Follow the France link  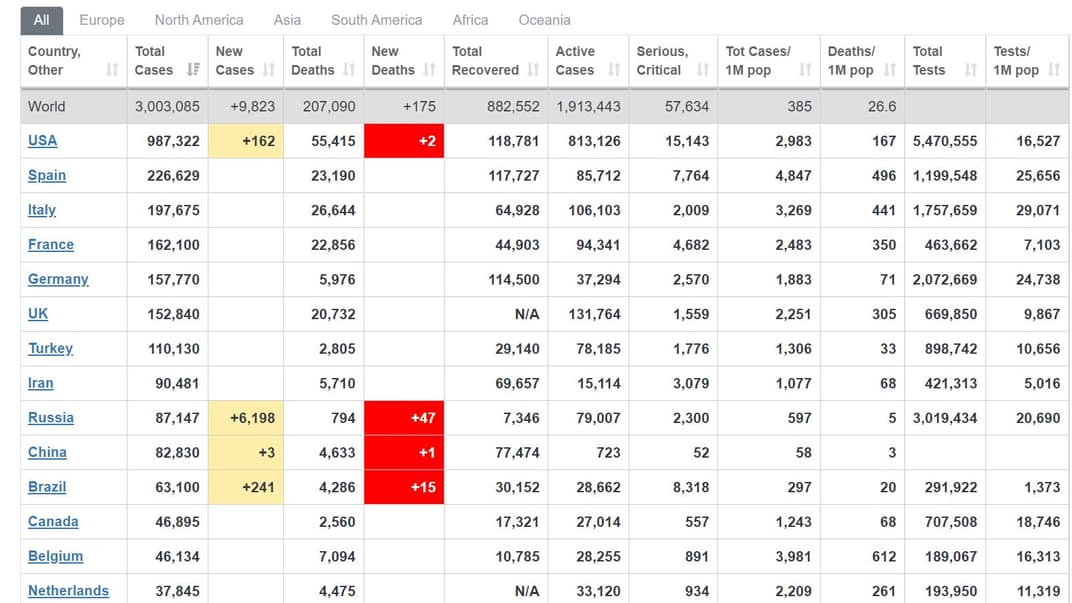point(51,245)
